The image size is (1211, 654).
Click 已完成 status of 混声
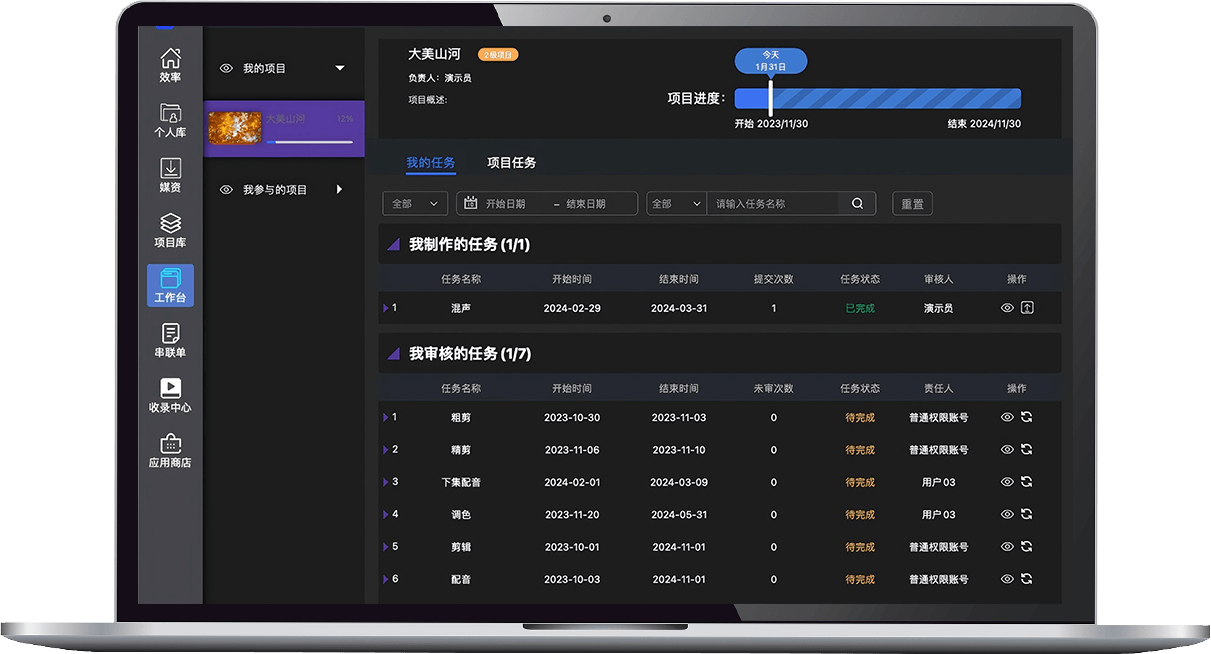point(860,308)
